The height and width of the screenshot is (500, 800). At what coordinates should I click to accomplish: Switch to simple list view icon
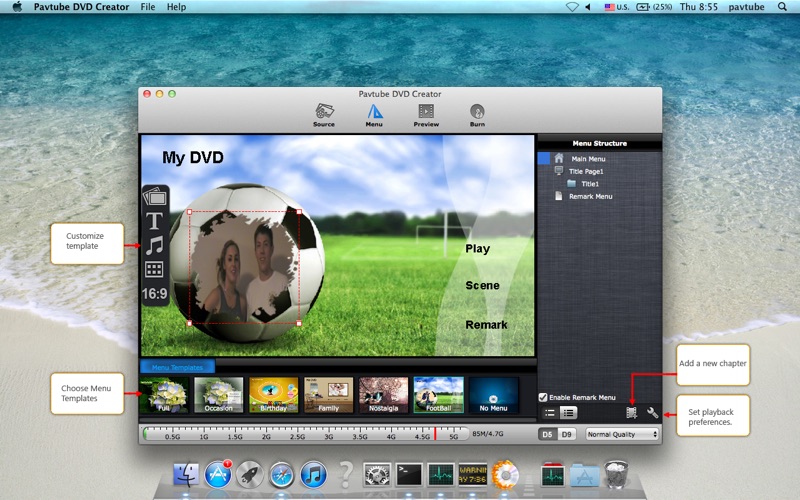549,413
